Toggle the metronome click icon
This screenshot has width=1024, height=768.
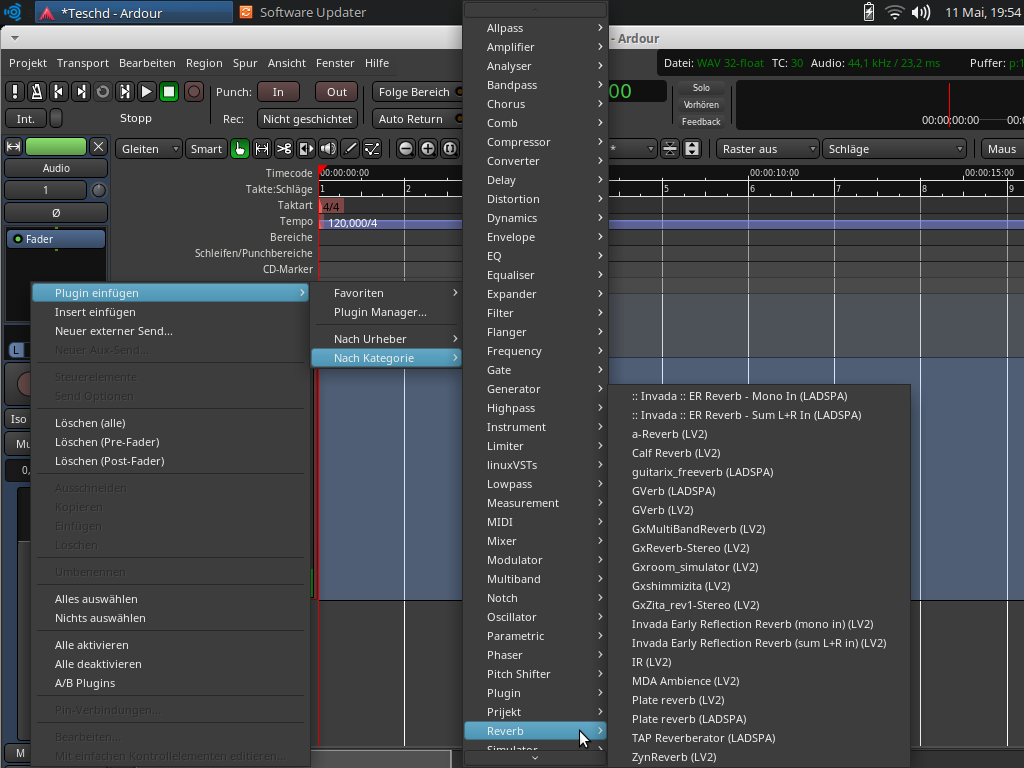[37, 92]
